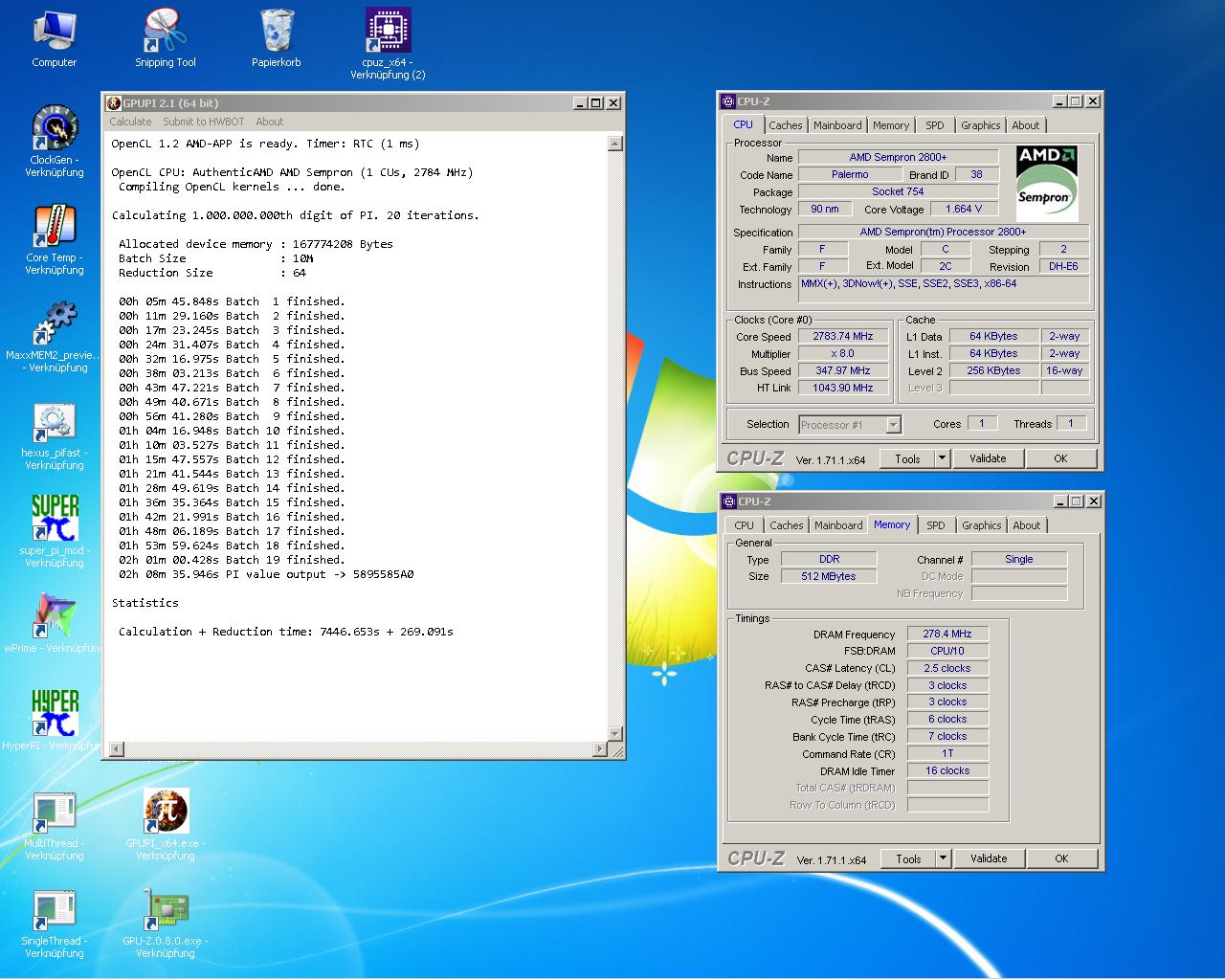Switch to Graphics tab in upper CPU-Z
Image resolution: width=1225 pixels, height=980 pixels.
981,125
